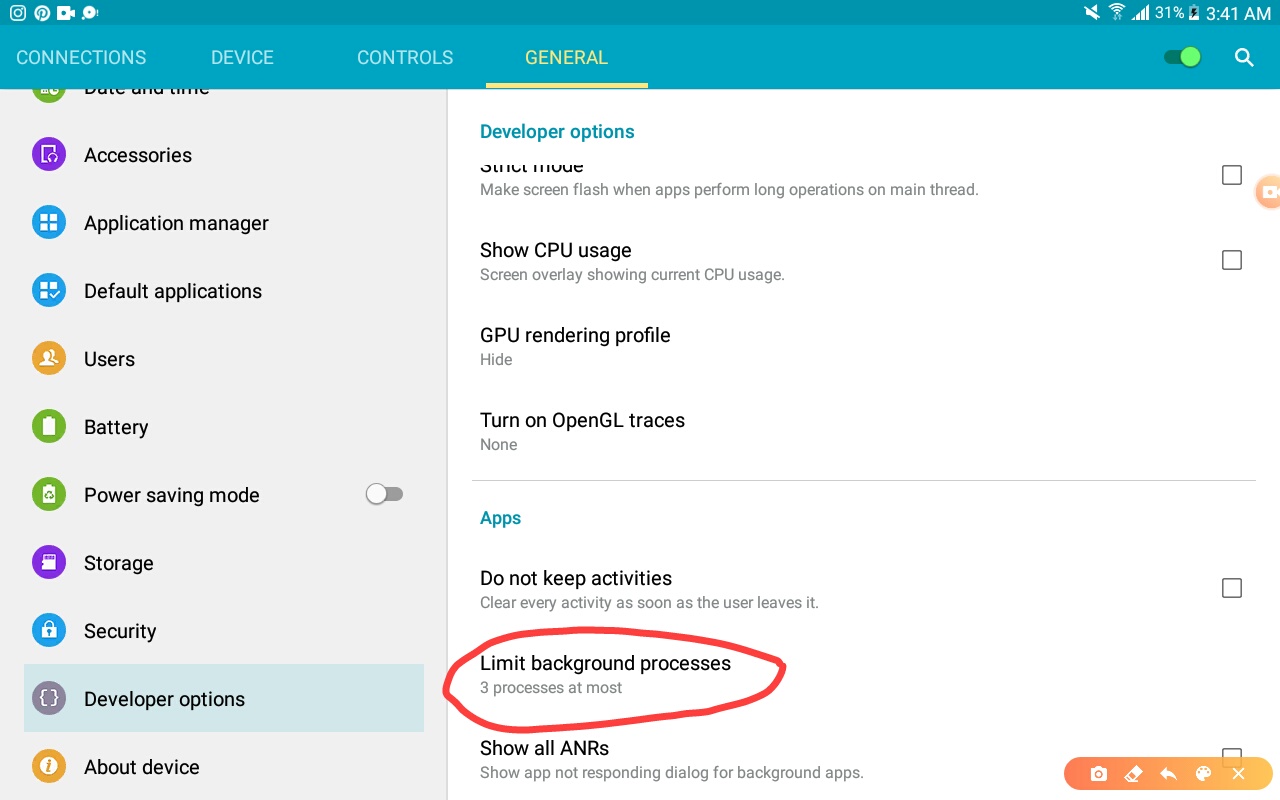The image size is (1280, 800).
Task: Tap the Accessories icon in sidebar
Action: [x=49, y=155]
